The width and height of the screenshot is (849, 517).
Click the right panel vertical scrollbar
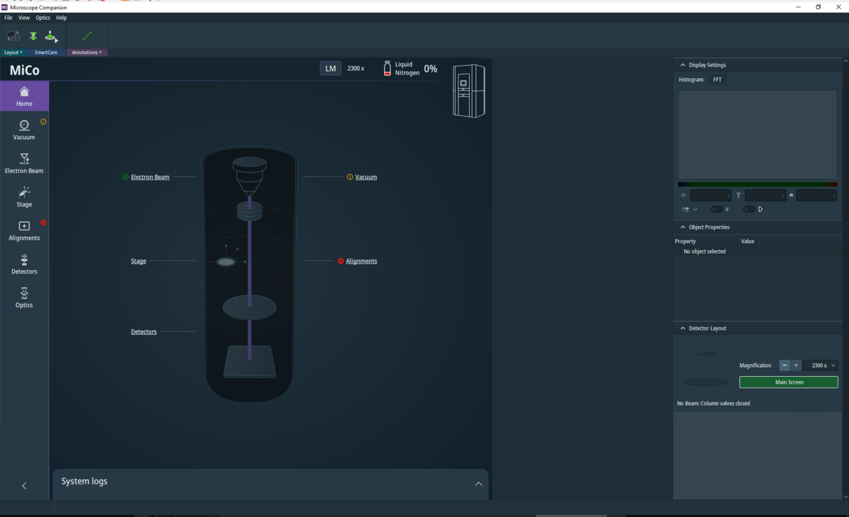[845, 278]
